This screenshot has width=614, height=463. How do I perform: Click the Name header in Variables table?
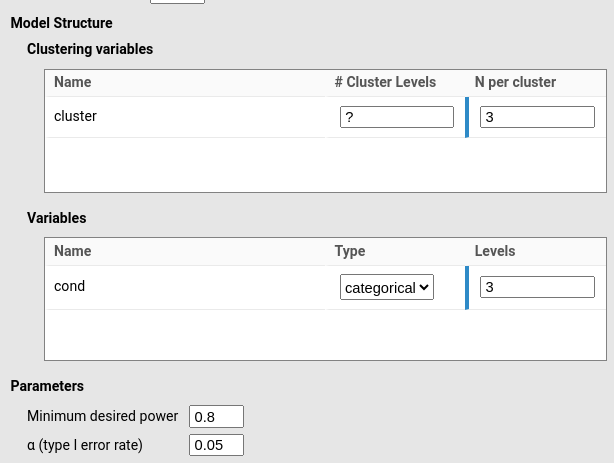(x=73, y=251)
